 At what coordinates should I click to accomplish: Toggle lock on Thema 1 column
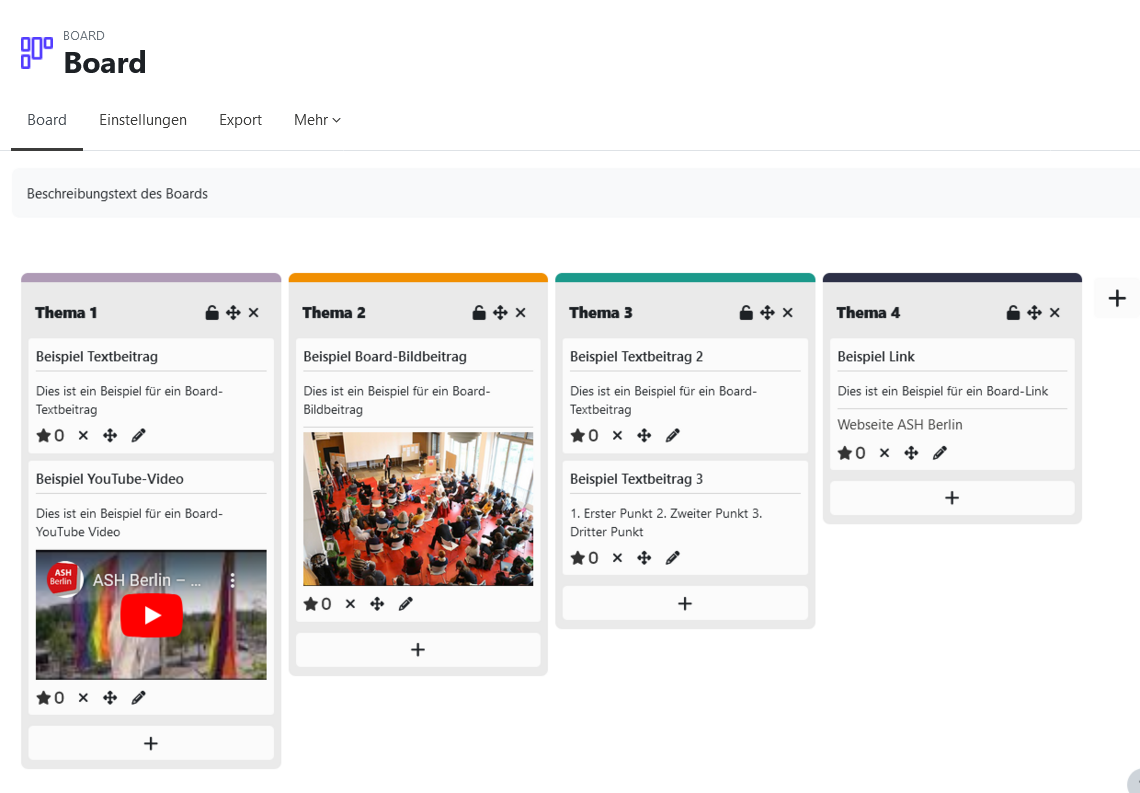[212, 313]
